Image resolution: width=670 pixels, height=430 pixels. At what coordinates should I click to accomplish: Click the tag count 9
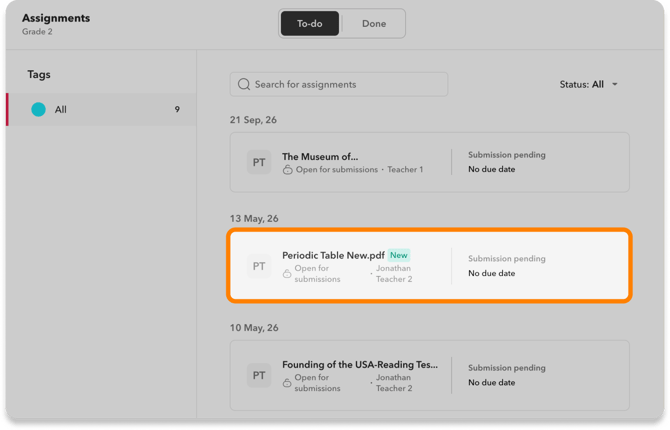(x=177, y=109)
